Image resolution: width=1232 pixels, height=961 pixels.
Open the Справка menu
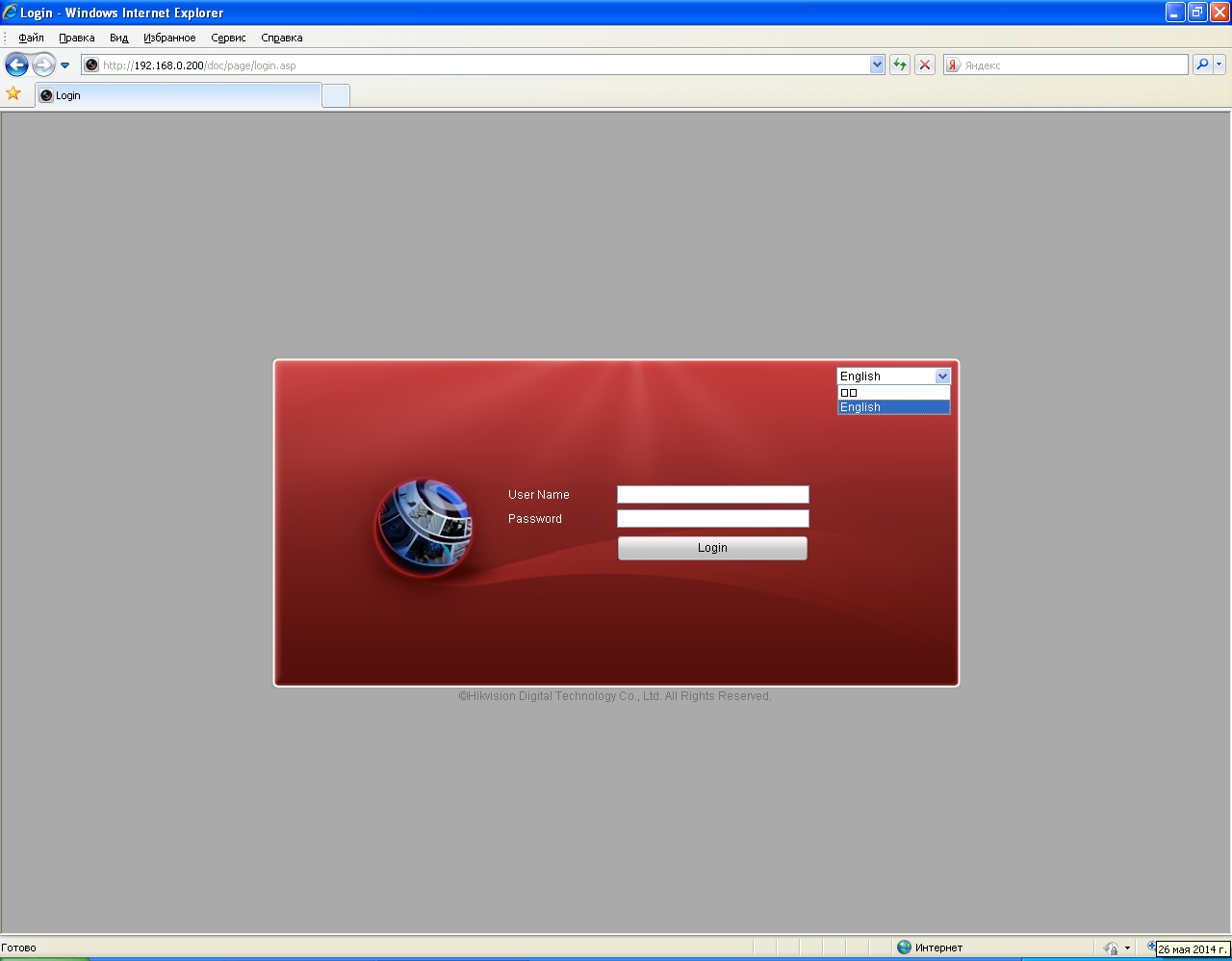click(281, 38)
